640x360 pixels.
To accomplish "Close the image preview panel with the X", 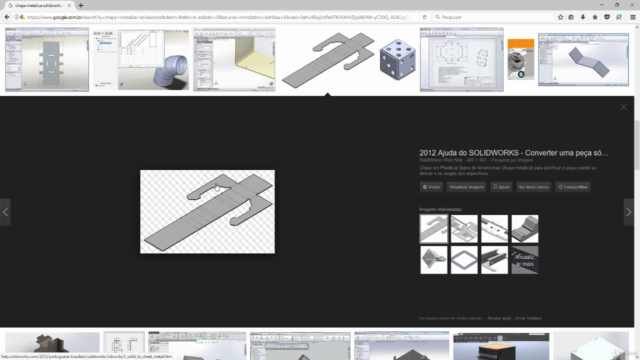I will coord(623,107).
